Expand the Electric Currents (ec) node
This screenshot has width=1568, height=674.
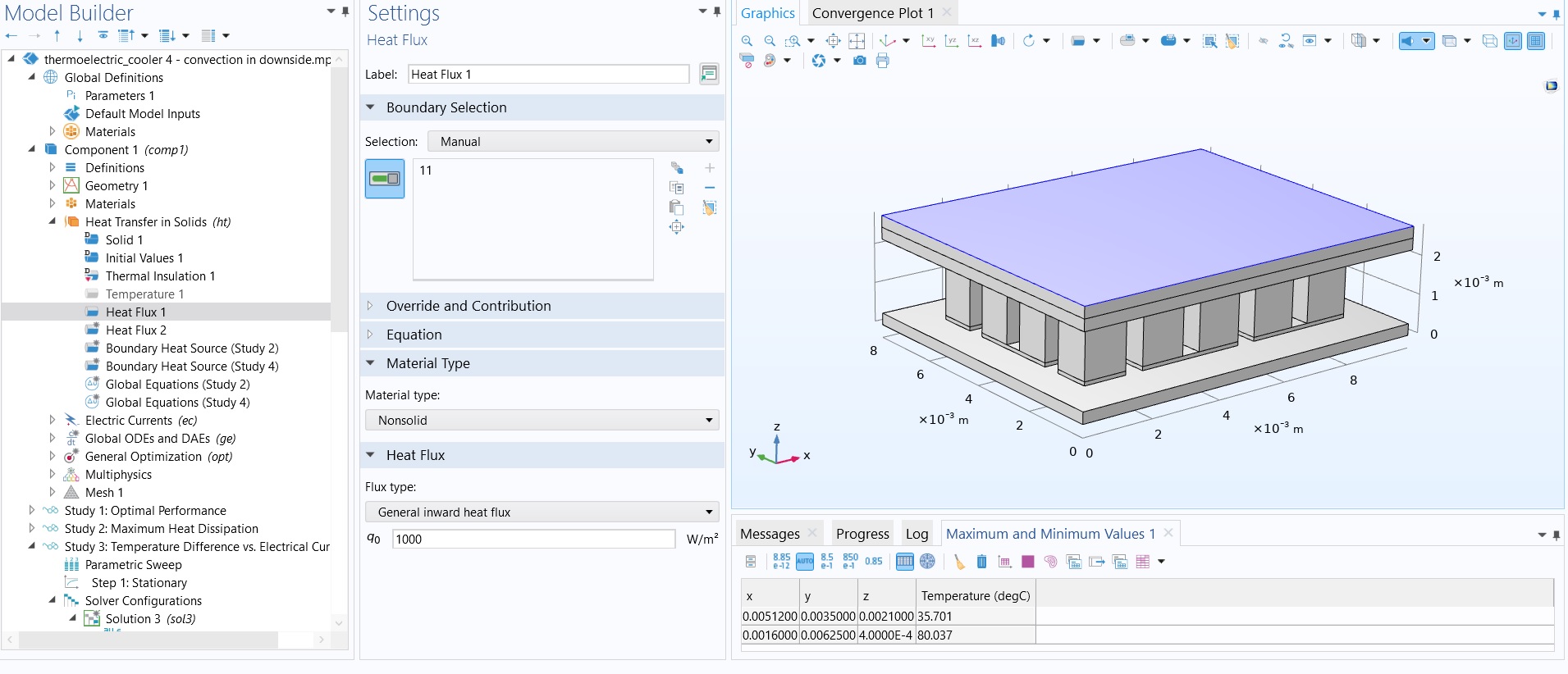click(53, 421)
